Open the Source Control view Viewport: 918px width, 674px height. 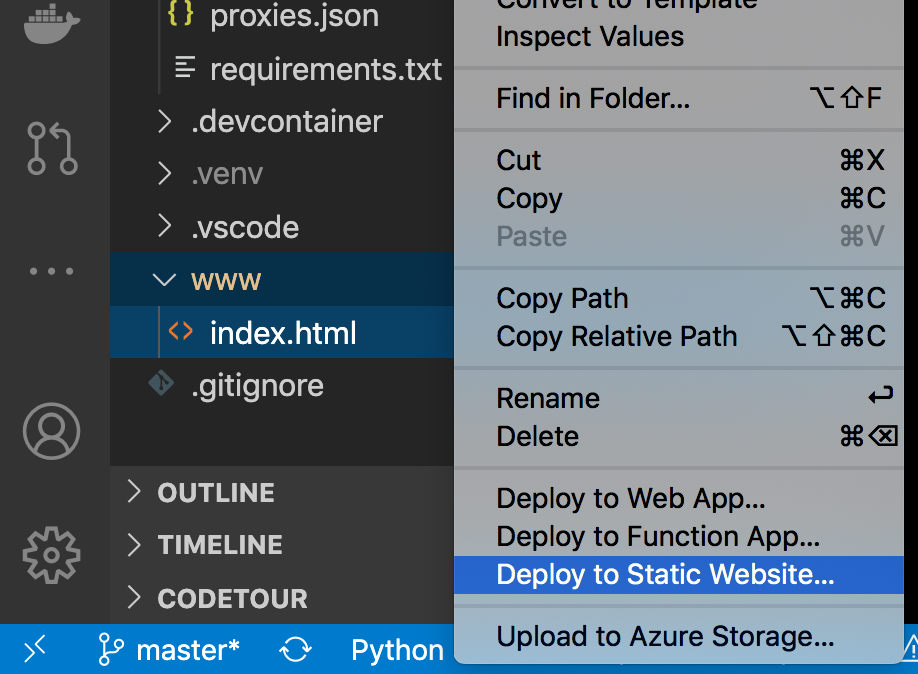point(50,150)
